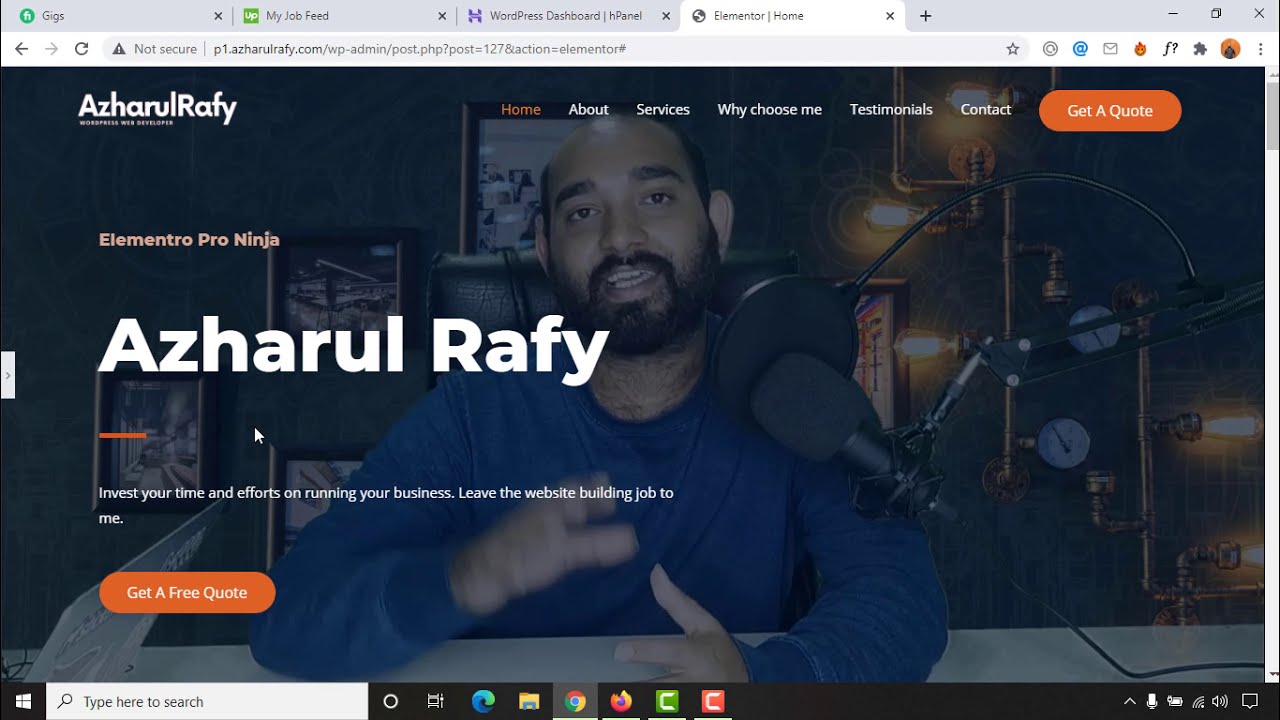
Task: Open Firefox from taskbar
Action: click(x=621, y=701)
